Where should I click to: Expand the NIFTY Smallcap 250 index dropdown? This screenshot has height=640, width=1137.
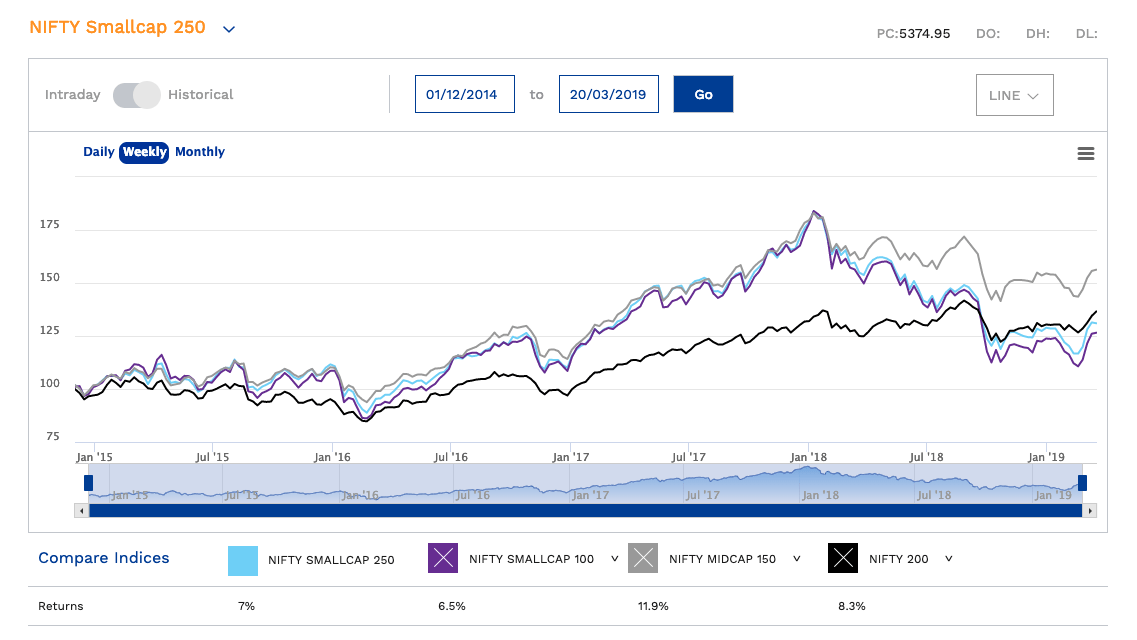tap(229, 29)
